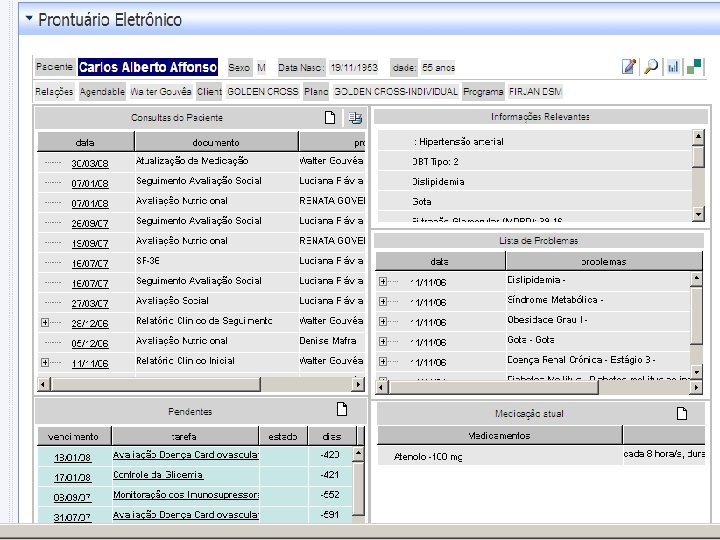The height and width of the screenshot is (540, 720).
Task: Open the bar chart statistics icon
Action: point(673,67)
